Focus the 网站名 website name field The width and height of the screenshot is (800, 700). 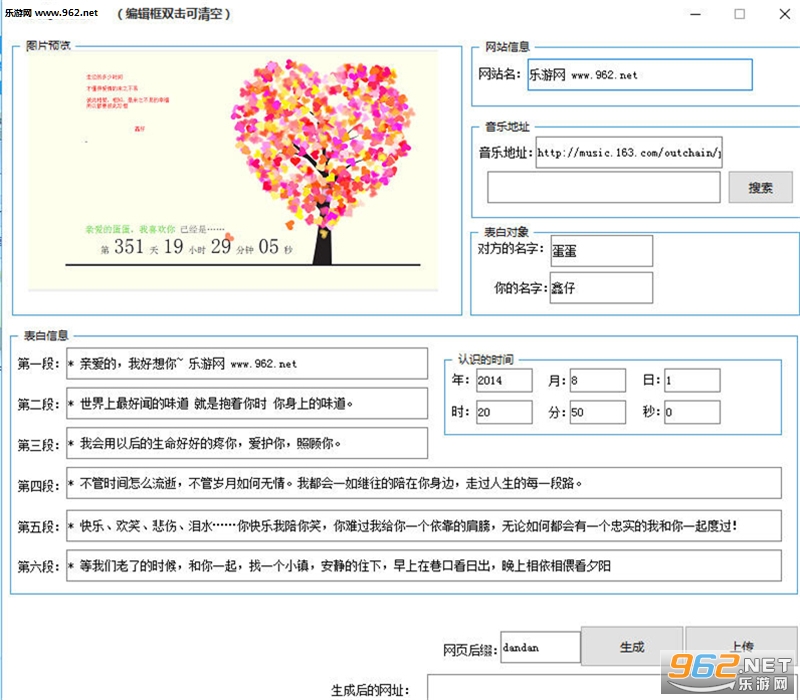tap(640, 75)
